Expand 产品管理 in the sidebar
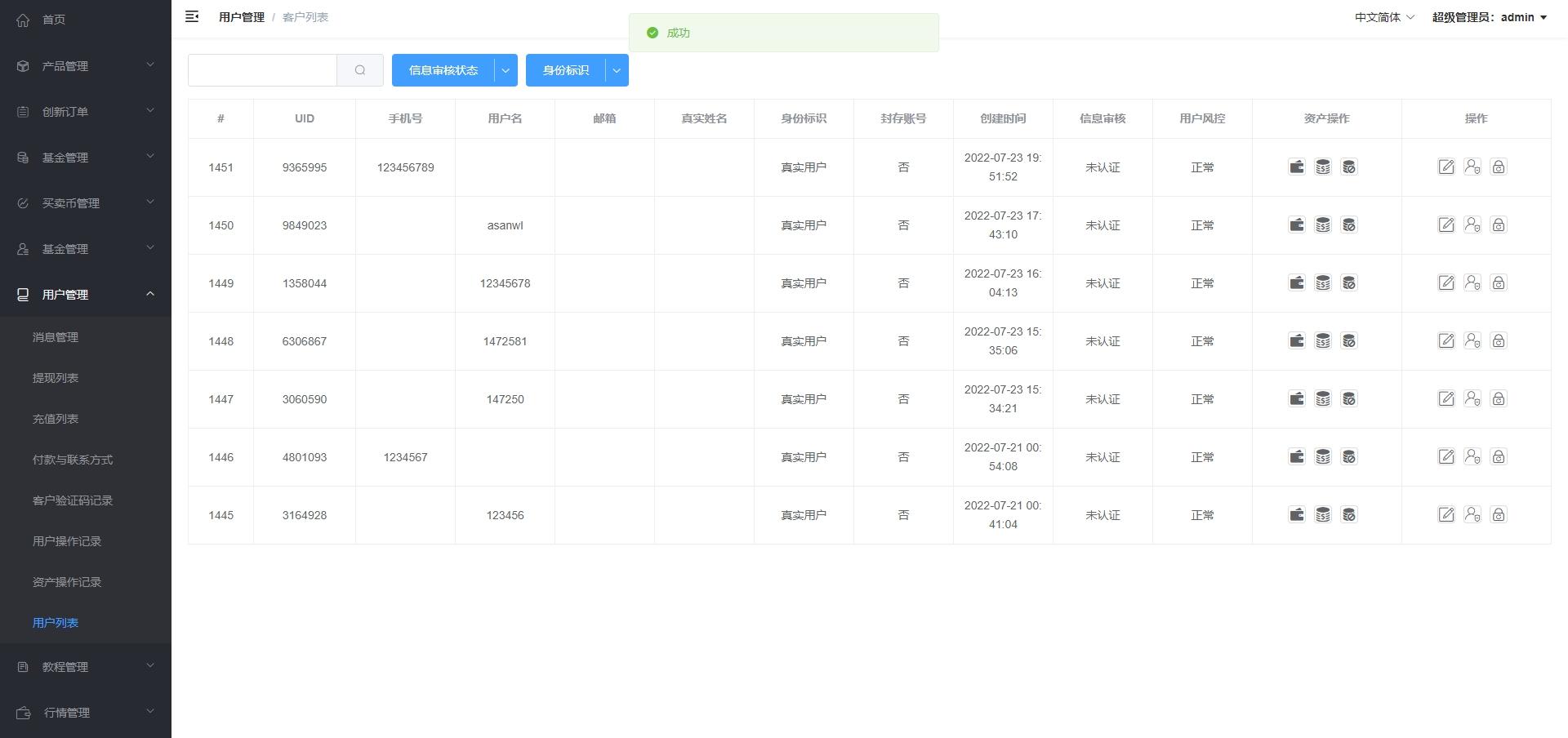The image size is (1568, 738). [86, 65]
